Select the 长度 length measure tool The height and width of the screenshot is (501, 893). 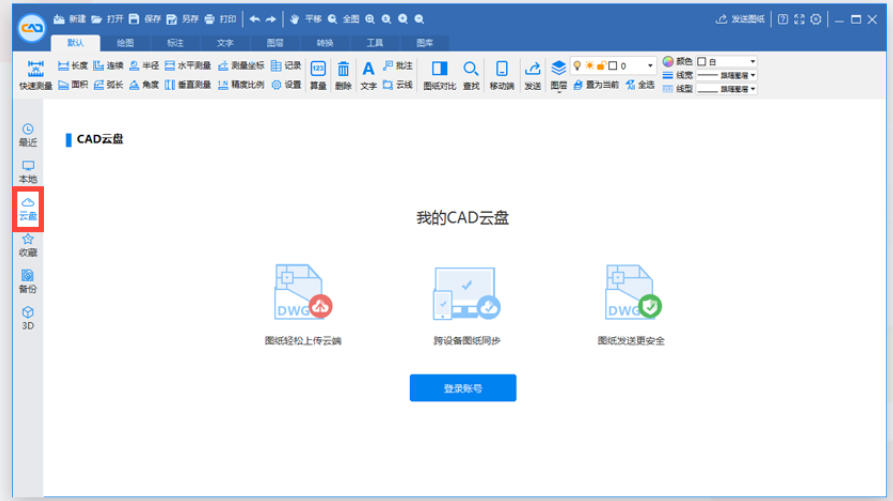(x=72, y=66)
